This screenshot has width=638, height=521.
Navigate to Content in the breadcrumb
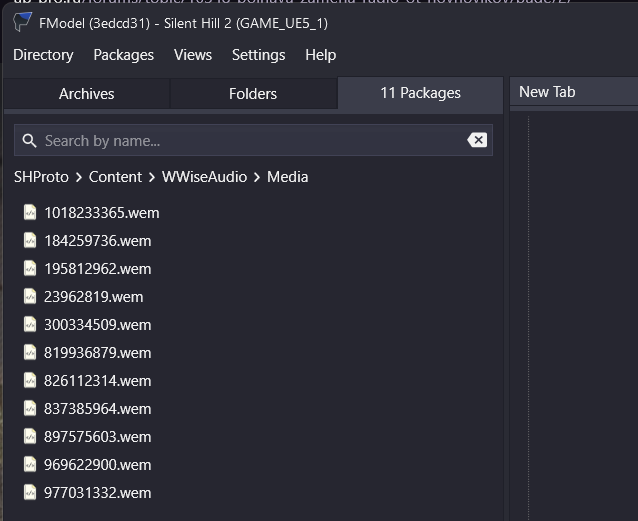(115, 177)
